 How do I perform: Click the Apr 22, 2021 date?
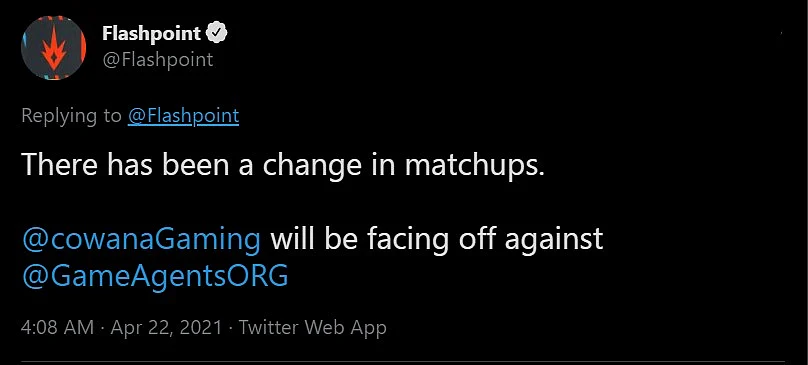point(165,327)
